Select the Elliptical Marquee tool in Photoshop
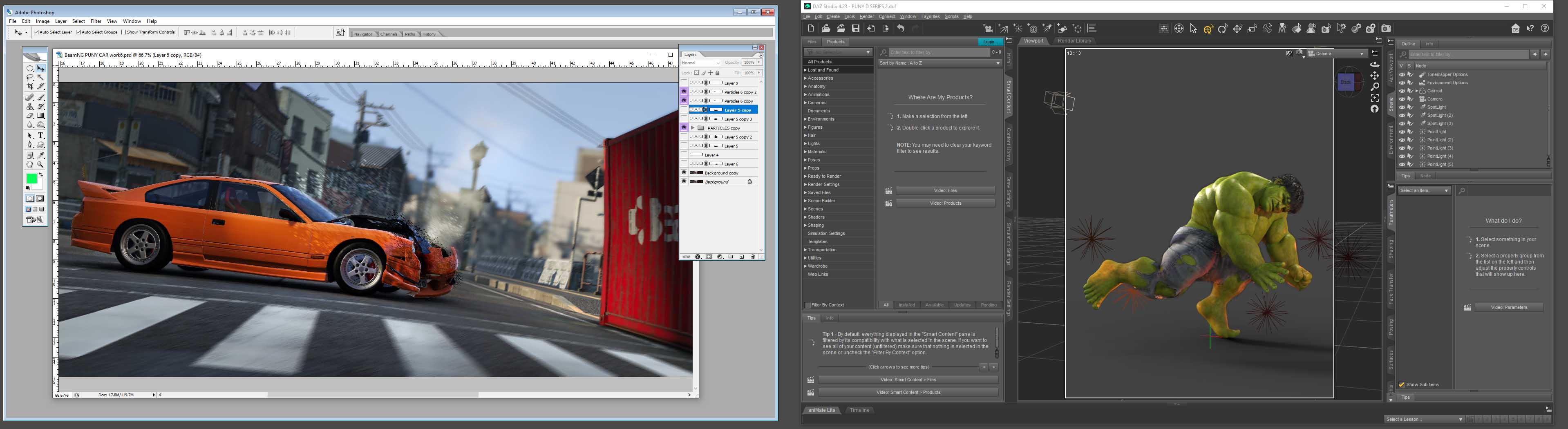Image resolution: width=1568 pixels, height=429 pixels. 30,68
